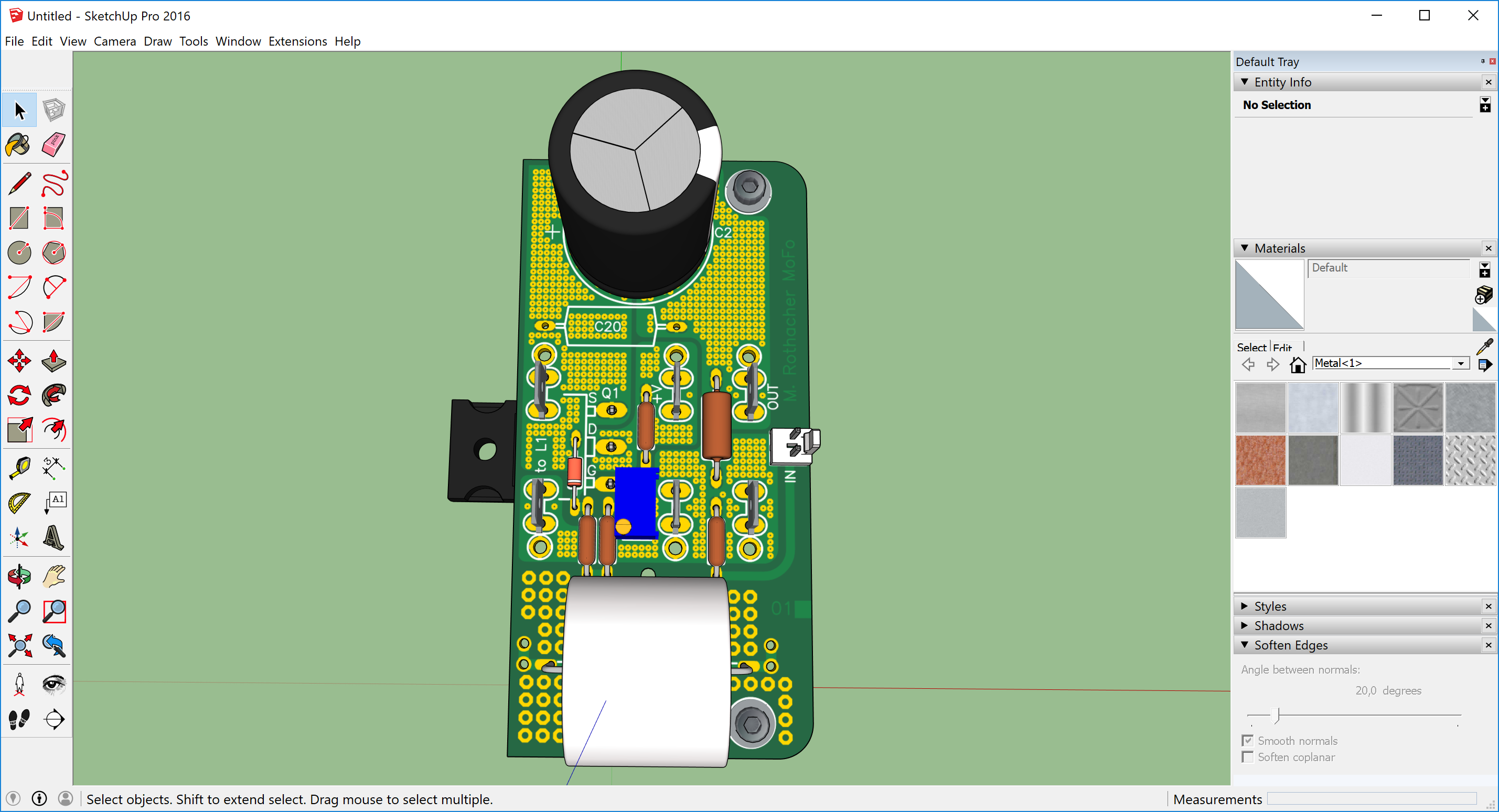Go to materials Home (In Model)
The height and width of the screenshot is (812, 1499).
[1298, 365]
